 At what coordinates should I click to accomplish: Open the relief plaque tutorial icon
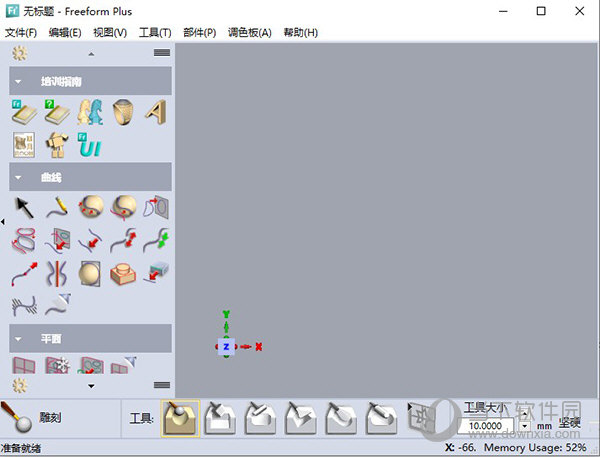(x=24, y=145)
